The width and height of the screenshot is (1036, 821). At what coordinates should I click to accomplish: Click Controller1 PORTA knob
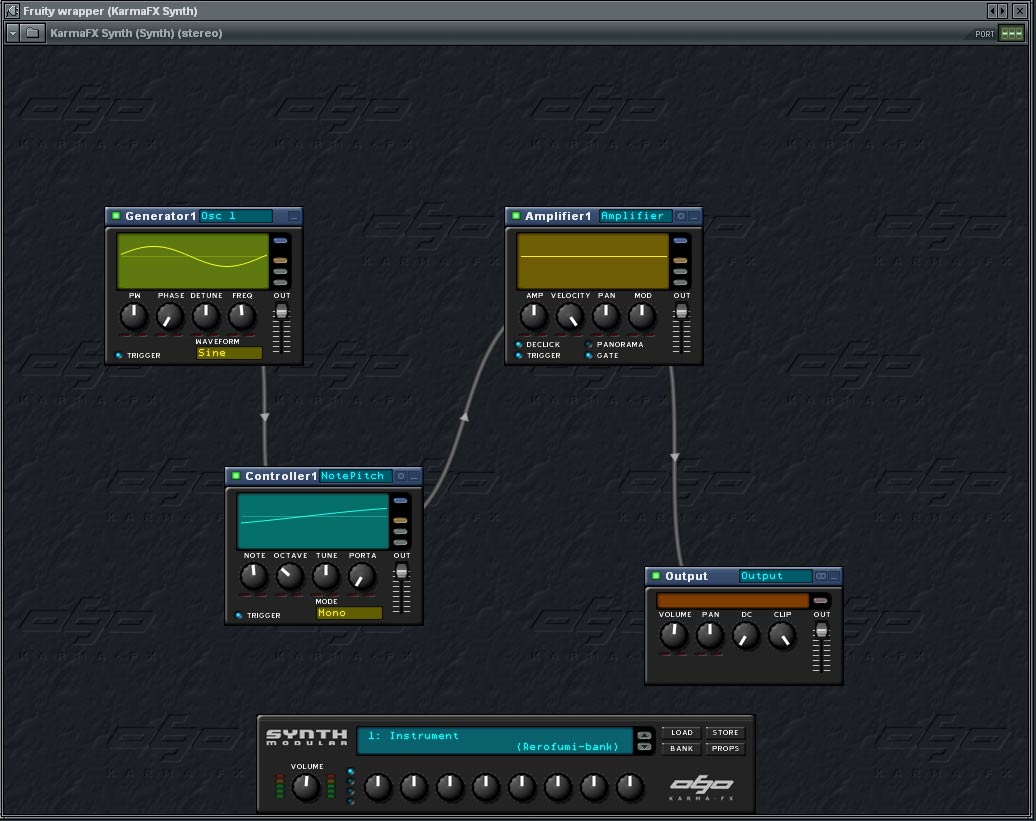click(x=361, y=577)
